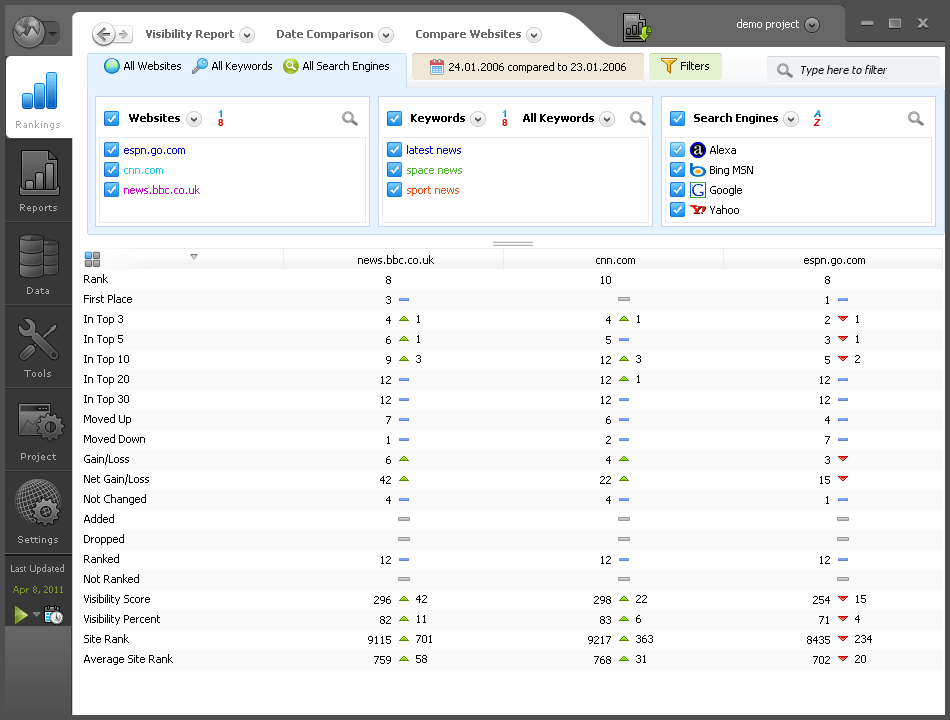950x720 pixels.
Task: Click the forward navigation arrow
Action: pyautogui.click(x=124, y=35)
